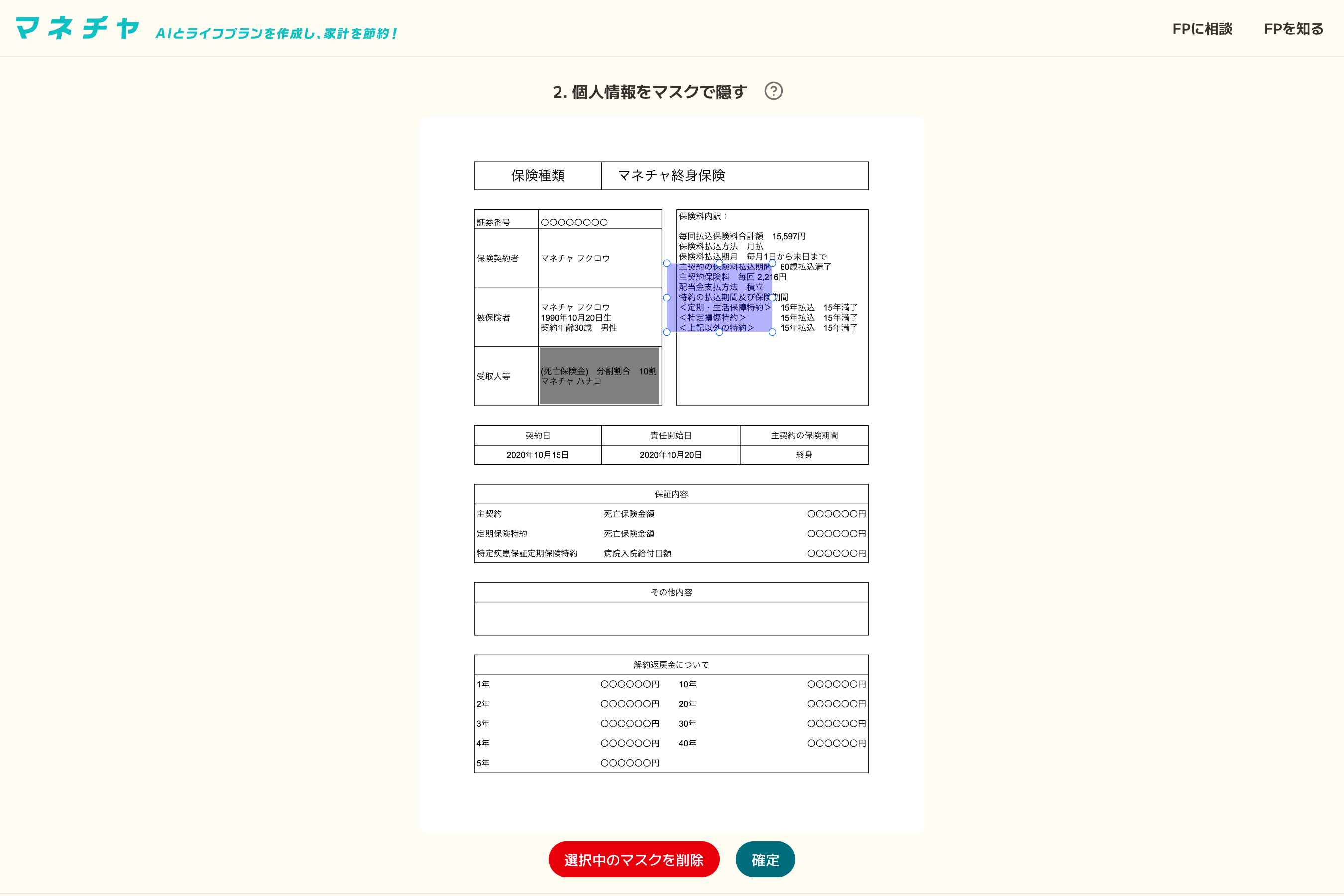1344x896 pixels.
Task: Click the 終身 cell under 主契約の保険期間
Action: click(804, 455)
